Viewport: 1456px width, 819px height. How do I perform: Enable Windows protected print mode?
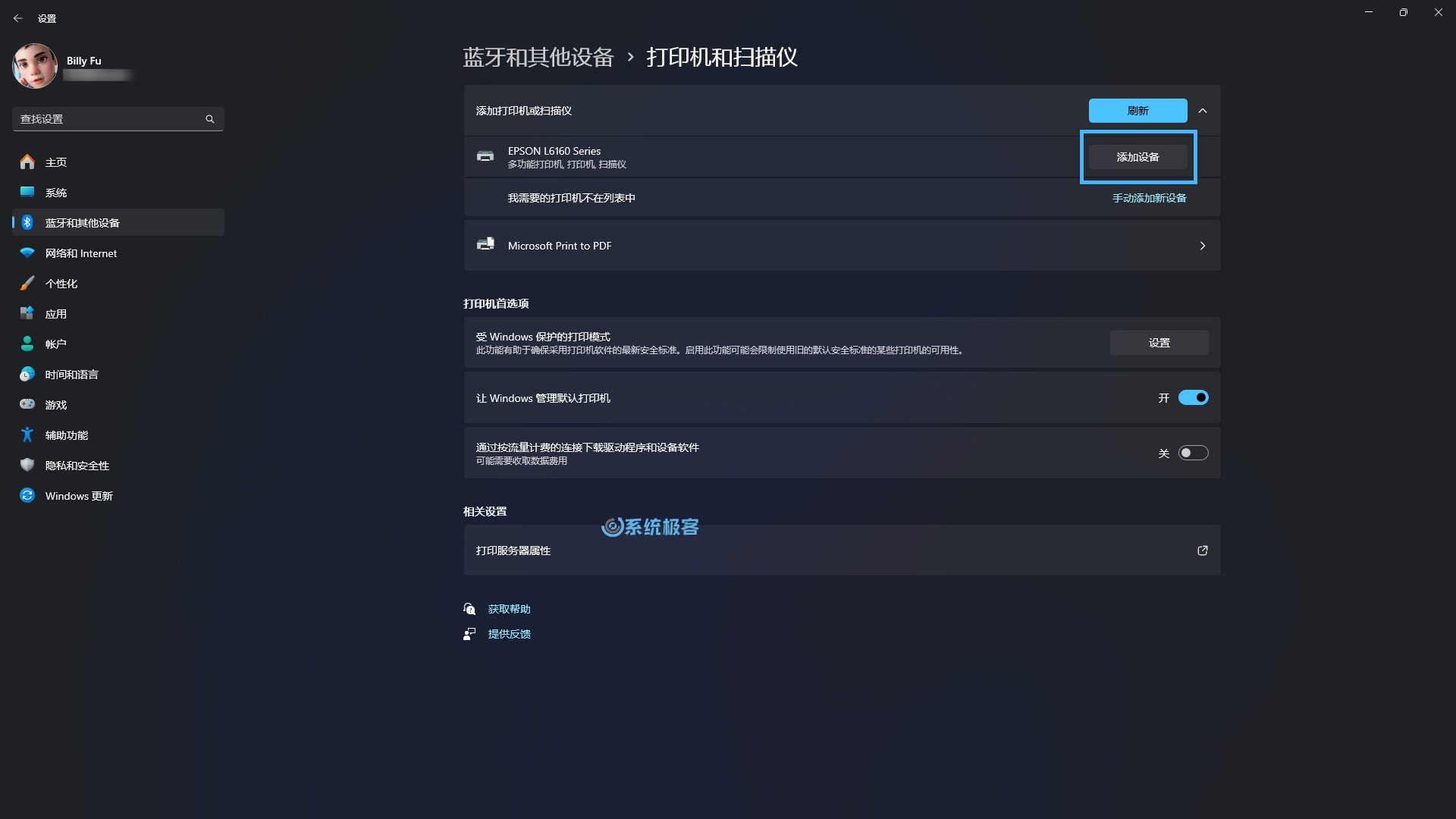click(x=1159, y=342)
